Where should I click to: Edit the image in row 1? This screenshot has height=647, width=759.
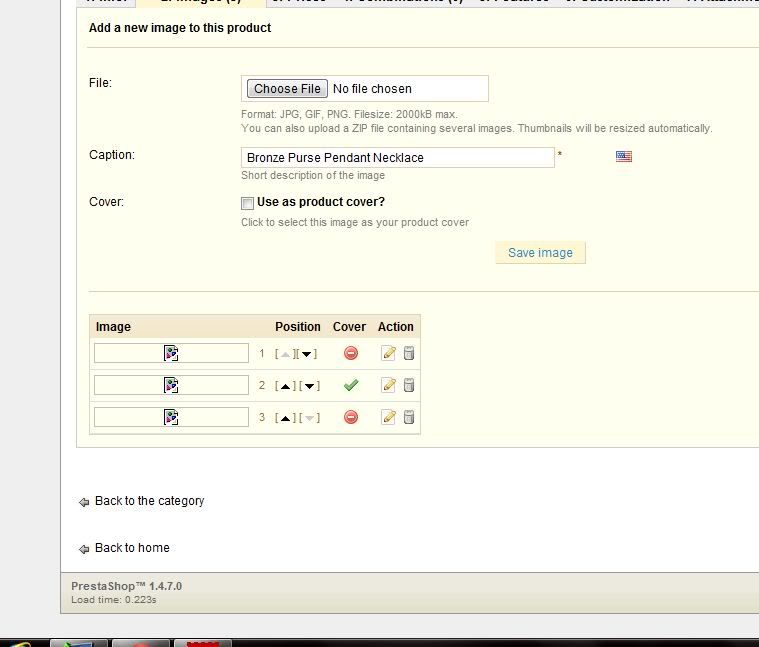[388, 353]
